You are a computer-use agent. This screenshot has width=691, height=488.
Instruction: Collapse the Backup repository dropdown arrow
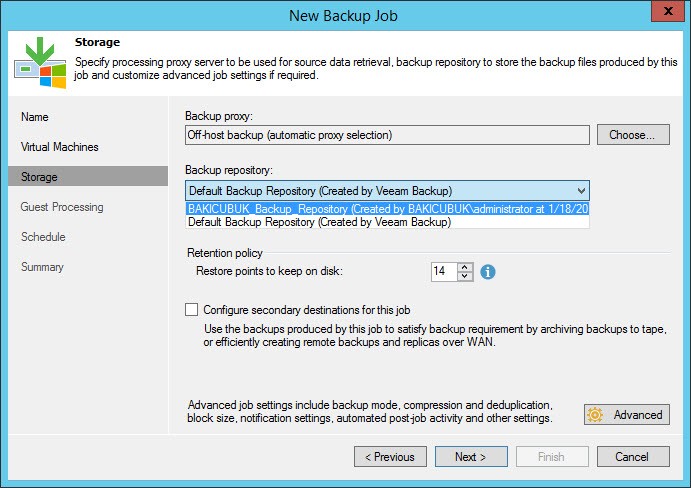point(581,191)
